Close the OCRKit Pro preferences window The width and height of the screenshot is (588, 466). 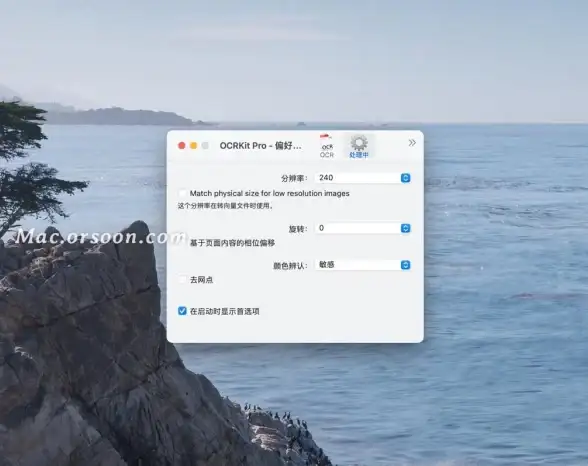point(182,145)
